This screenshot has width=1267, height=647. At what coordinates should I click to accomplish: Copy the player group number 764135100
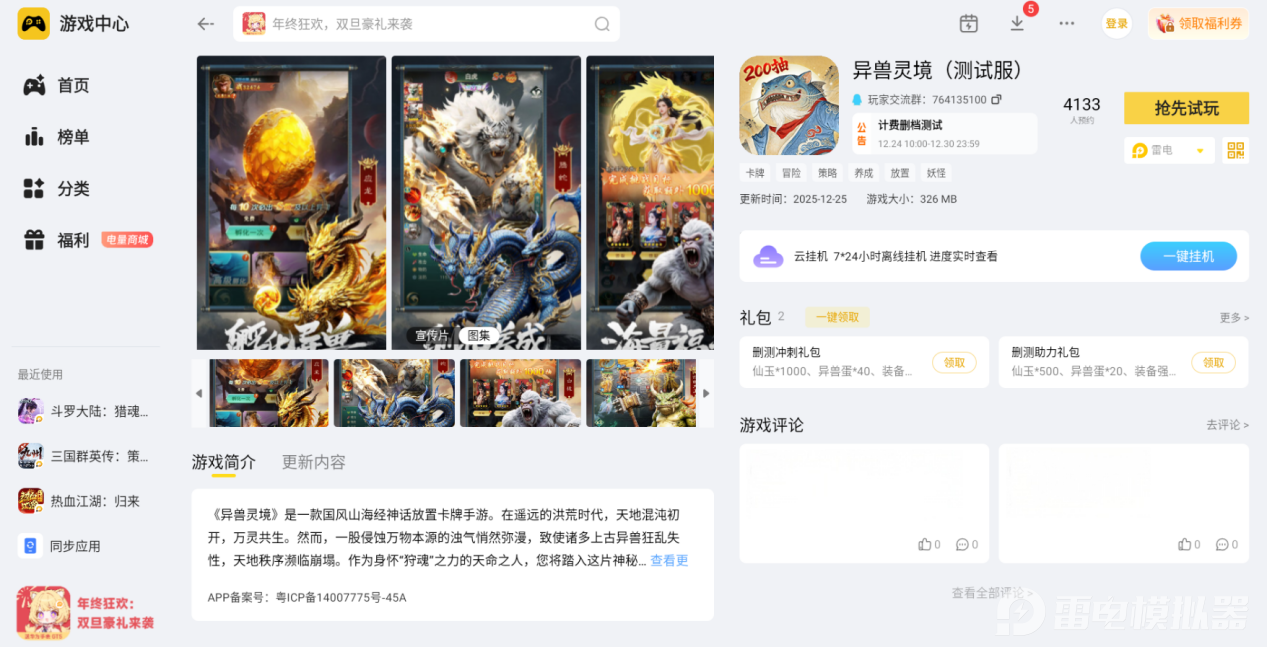pyautogui.click(x=996, y=100)
